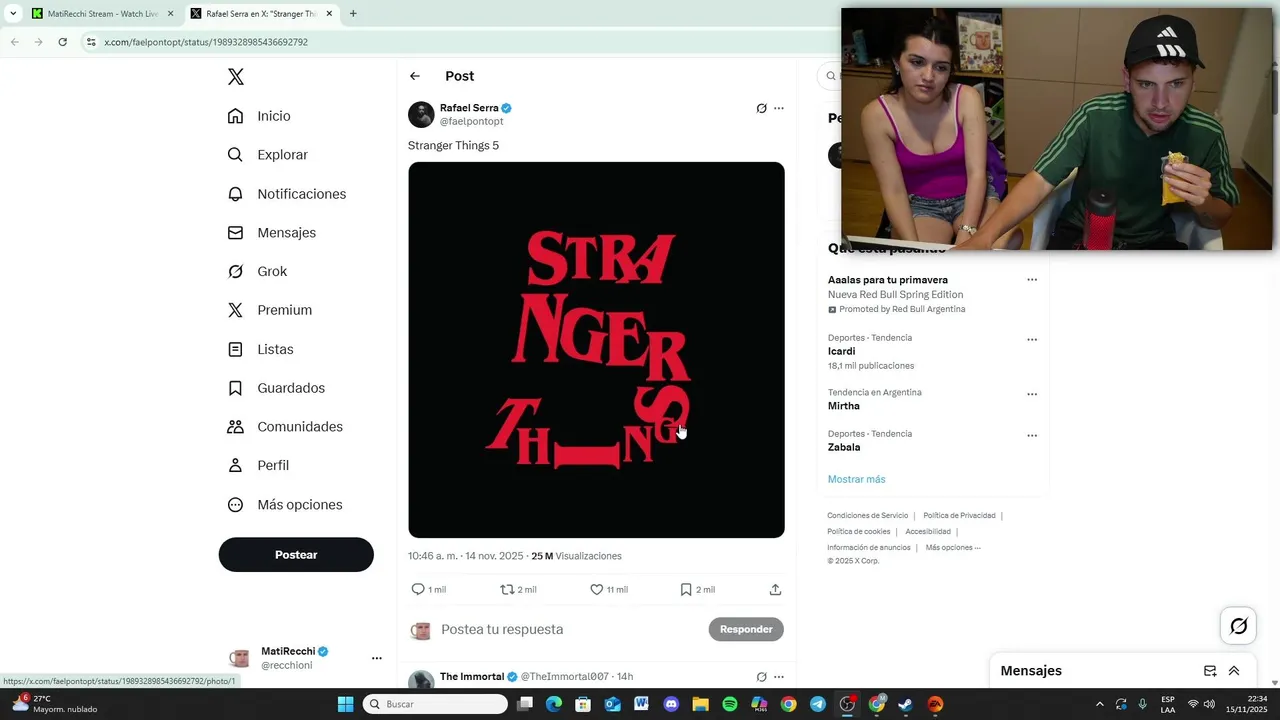The width and height of the screenshot is (1280, 720).
Task: Open options for Mirtha trend
Action: pyautogui.click(x=1032, y=394)
